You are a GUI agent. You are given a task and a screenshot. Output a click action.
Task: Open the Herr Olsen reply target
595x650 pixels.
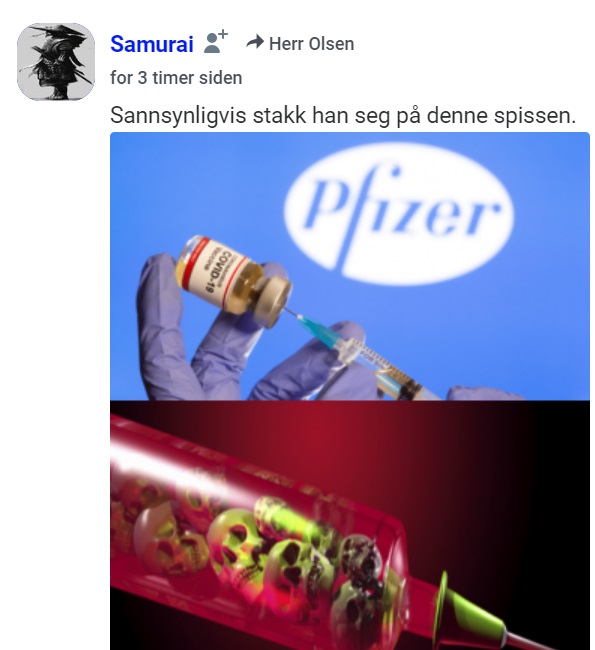(x=311, y=44)
